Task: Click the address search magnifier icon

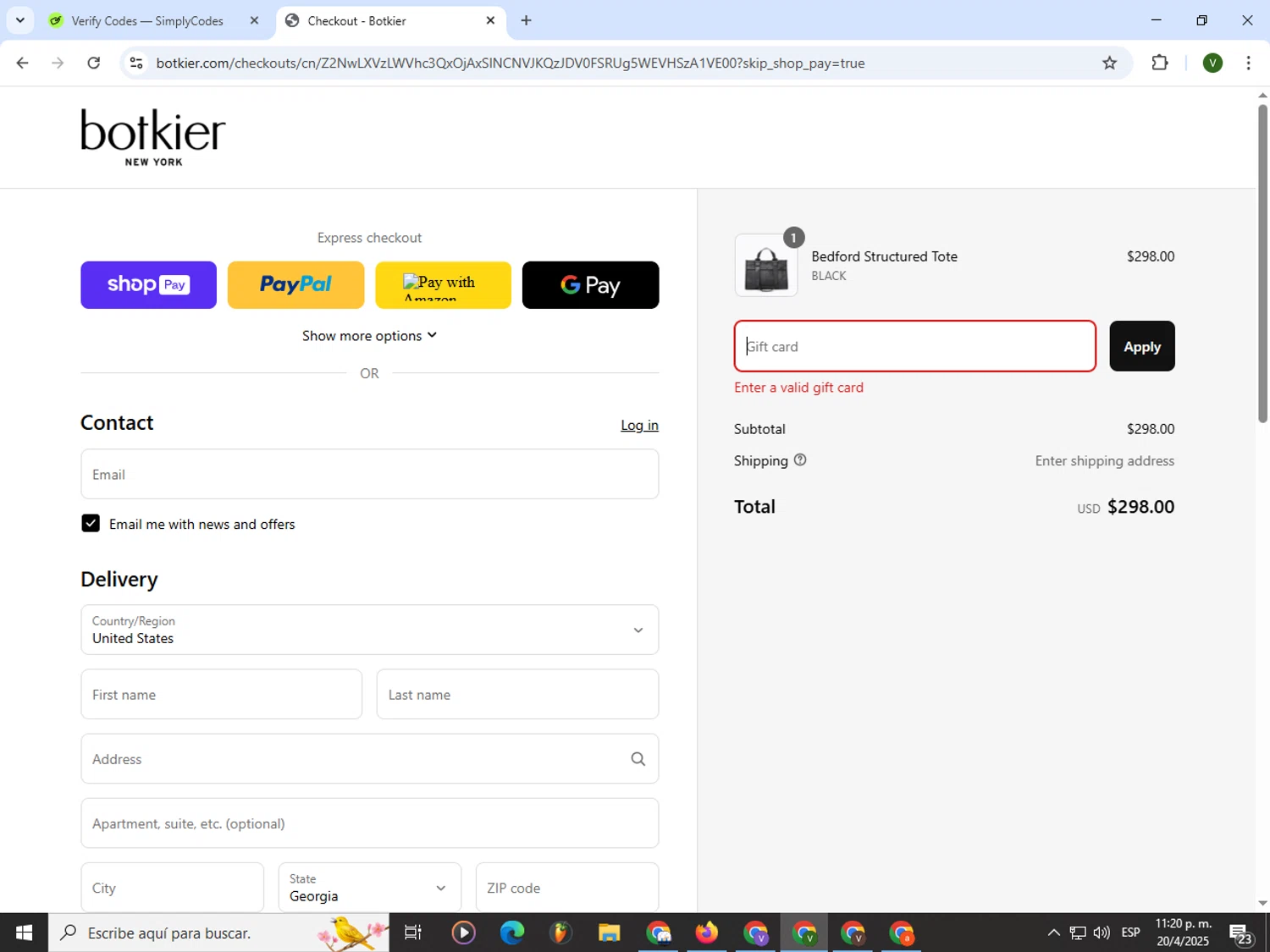Action: pyautogui.click(x=638, y=759)
